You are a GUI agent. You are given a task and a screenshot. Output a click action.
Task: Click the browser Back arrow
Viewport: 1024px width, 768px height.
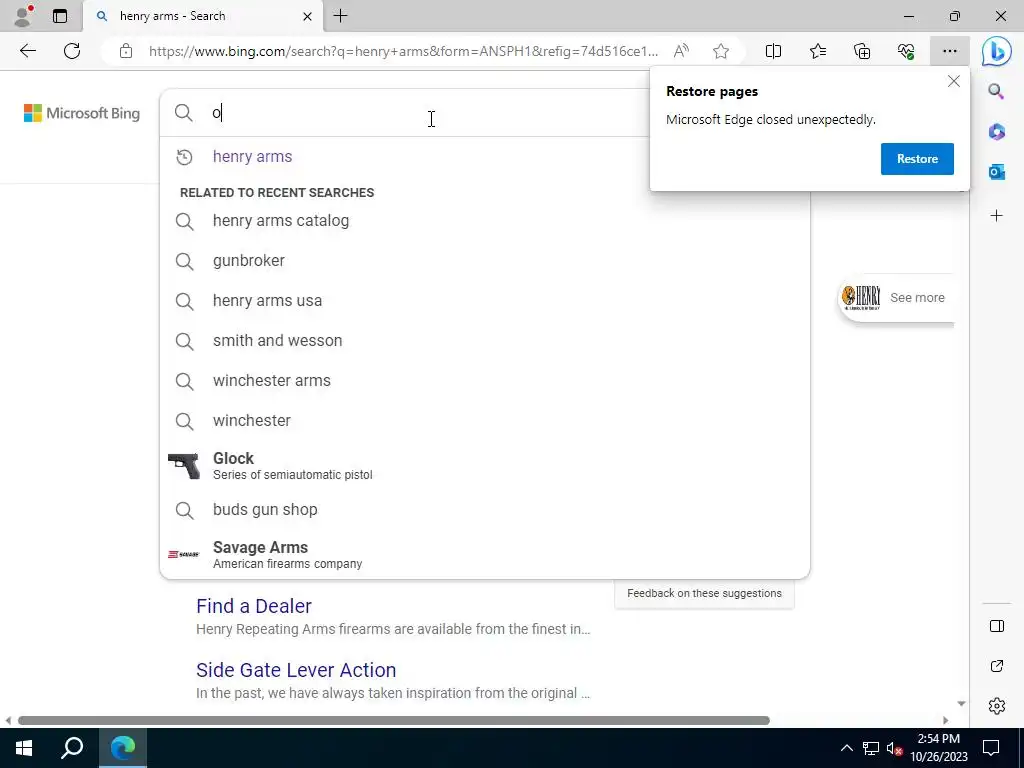[27, 51]
